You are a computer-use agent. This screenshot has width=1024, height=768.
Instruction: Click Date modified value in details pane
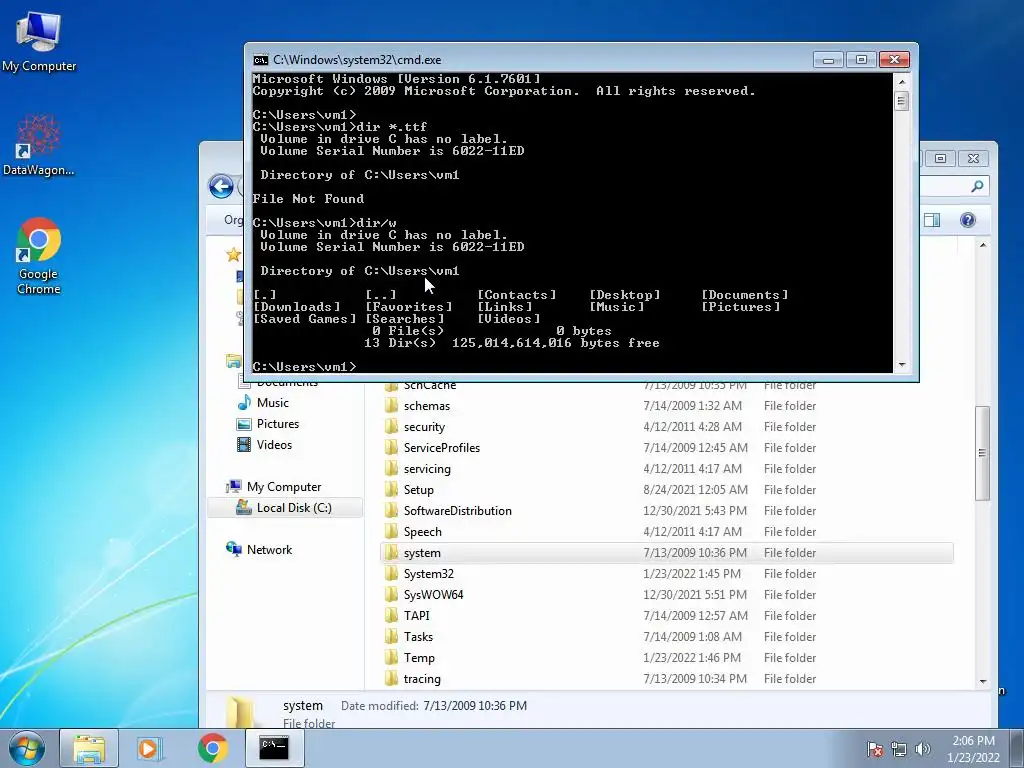[x=475, y=706]
